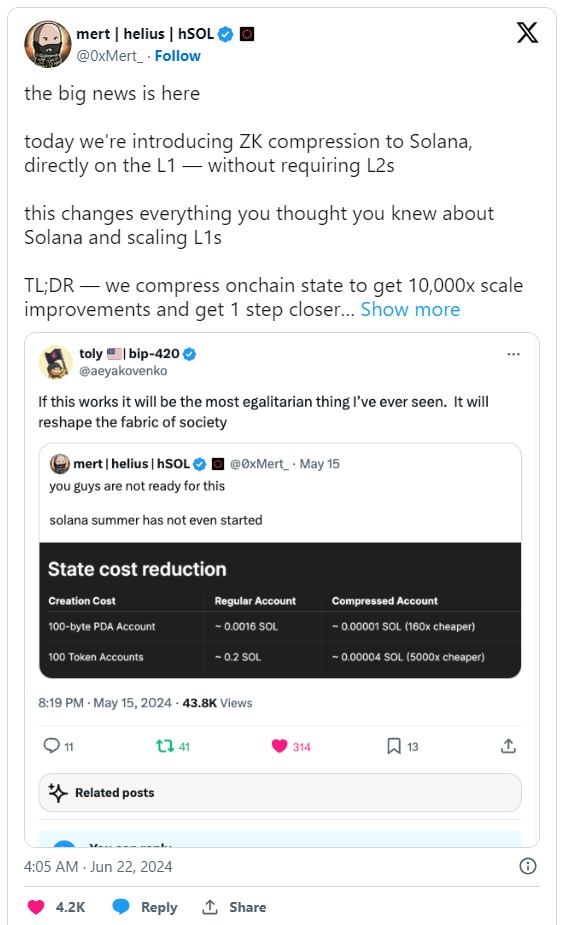Viewport: 567px width, 925px height.
Task: Like the quoted post with 314 likes
Action: [279, 746]
